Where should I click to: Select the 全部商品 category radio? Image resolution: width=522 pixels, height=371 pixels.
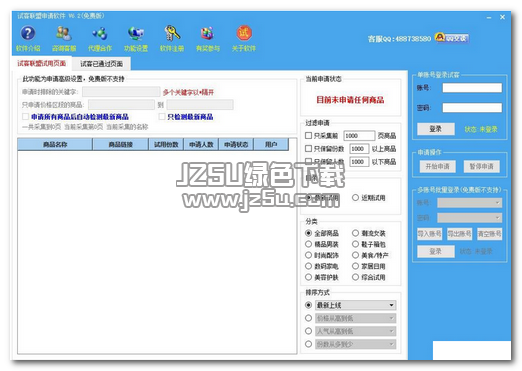tap(308, 233)
